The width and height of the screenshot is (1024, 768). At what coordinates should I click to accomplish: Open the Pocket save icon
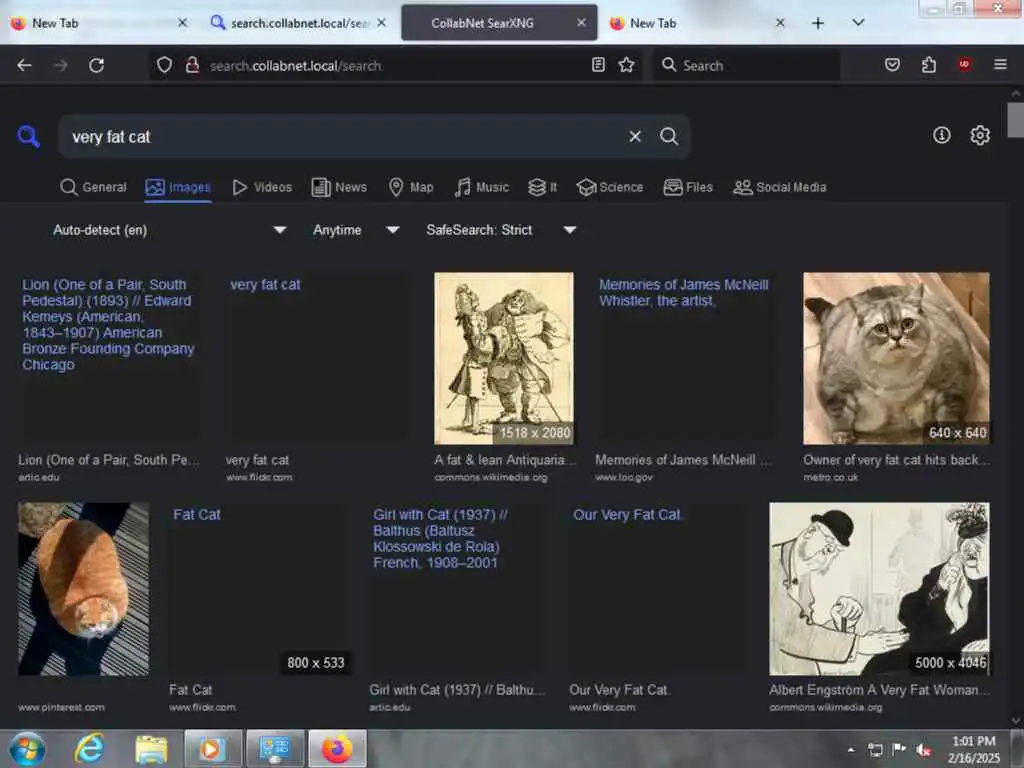(892, 65)
